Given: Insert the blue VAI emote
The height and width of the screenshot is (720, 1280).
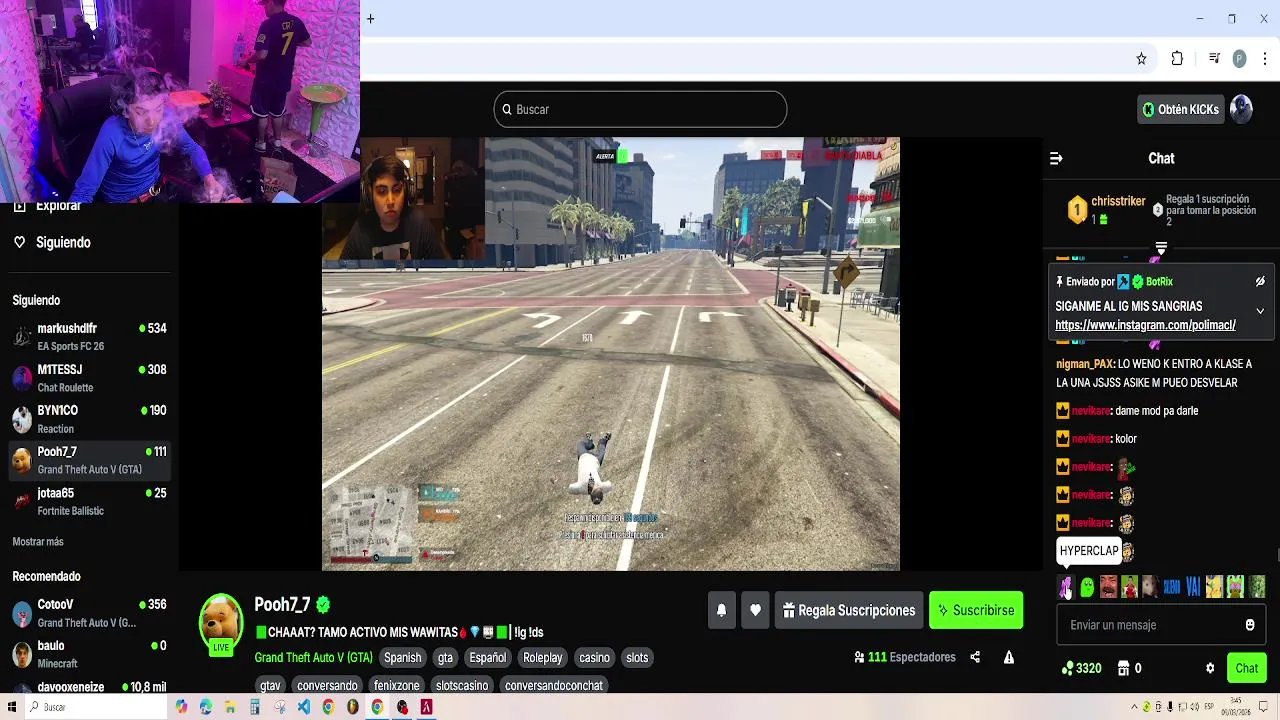Looking at the screenshot, I should click(x=1193, y=587).
